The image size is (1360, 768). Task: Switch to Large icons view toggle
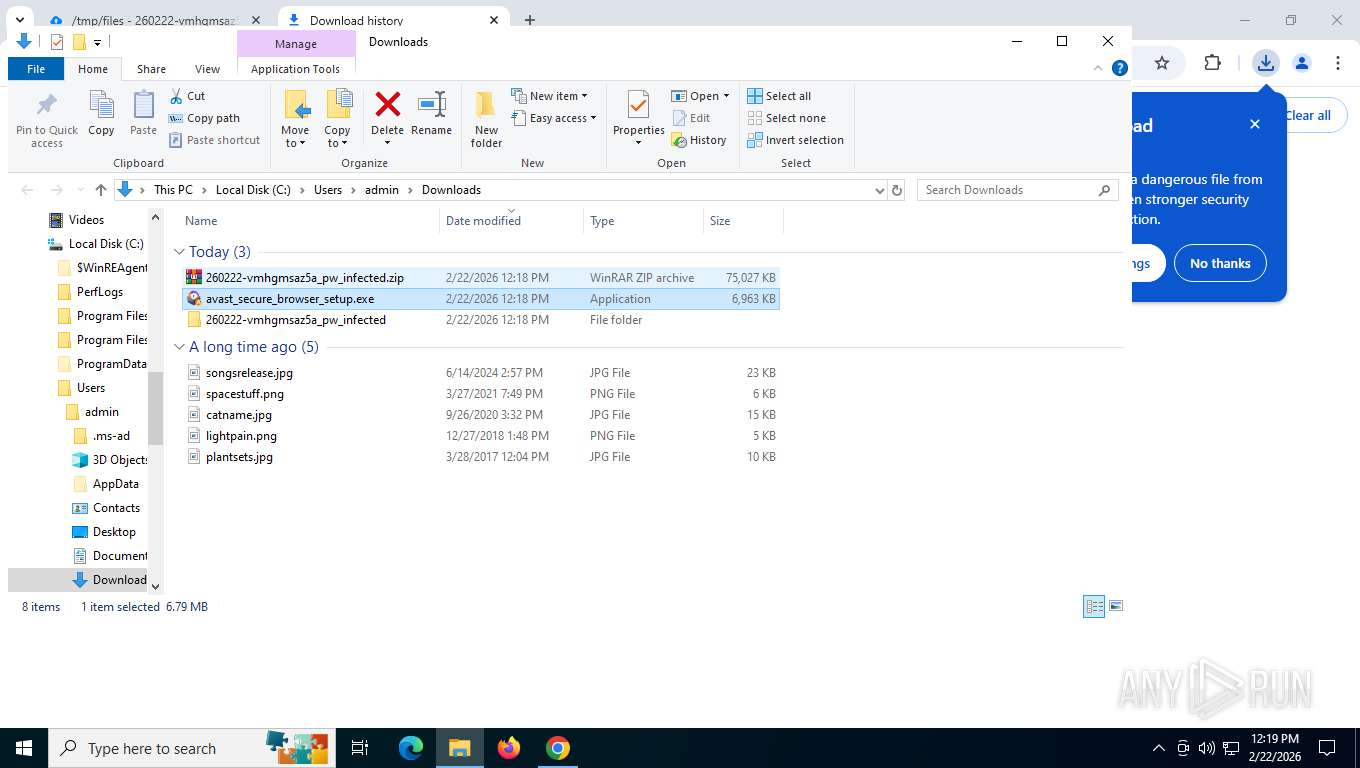tap(1116, 607)
